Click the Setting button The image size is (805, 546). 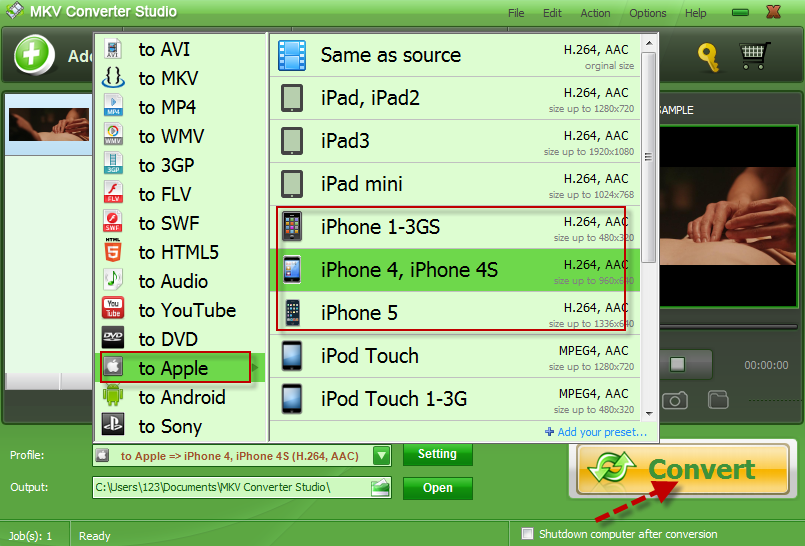pyautogui.click(x=437, y=454)
